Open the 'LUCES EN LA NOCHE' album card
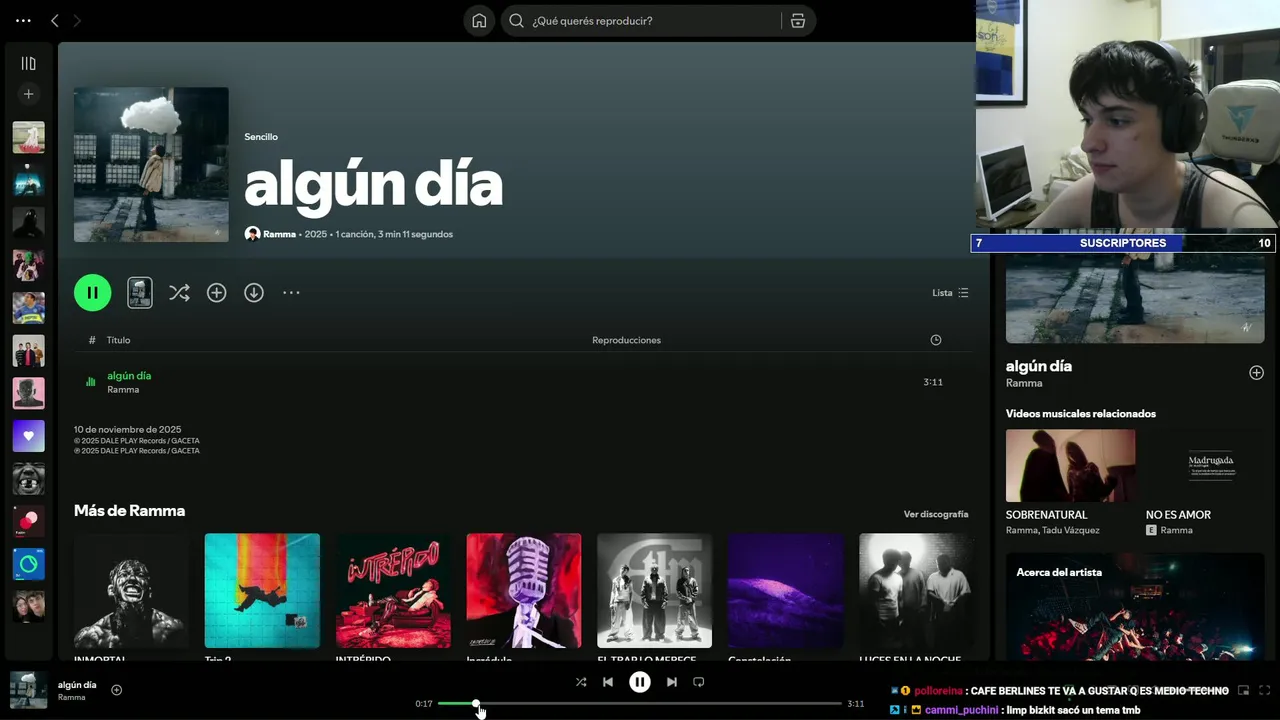Viewport: 1280px width, 720px height. coord(916,596)
